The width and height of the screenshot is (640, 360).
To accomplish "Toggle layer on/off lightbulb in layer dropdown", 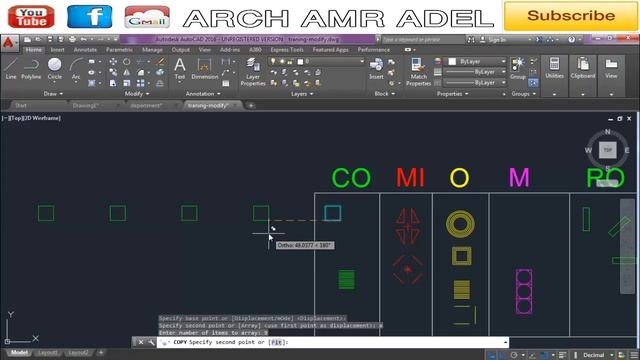I will (x=273, y=61).
